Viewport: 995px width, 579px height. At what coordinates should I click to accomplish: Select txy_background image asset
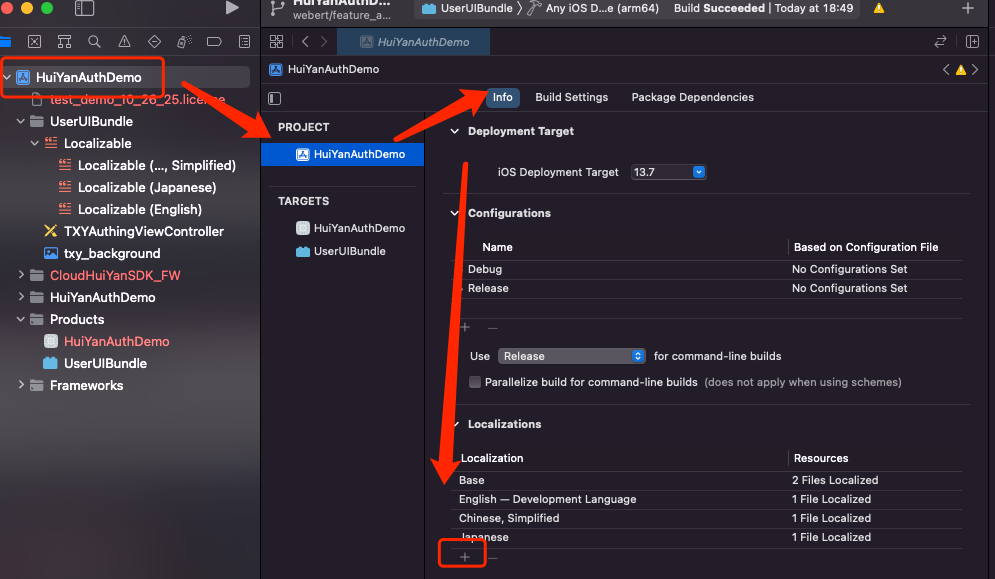click(102, 253)
